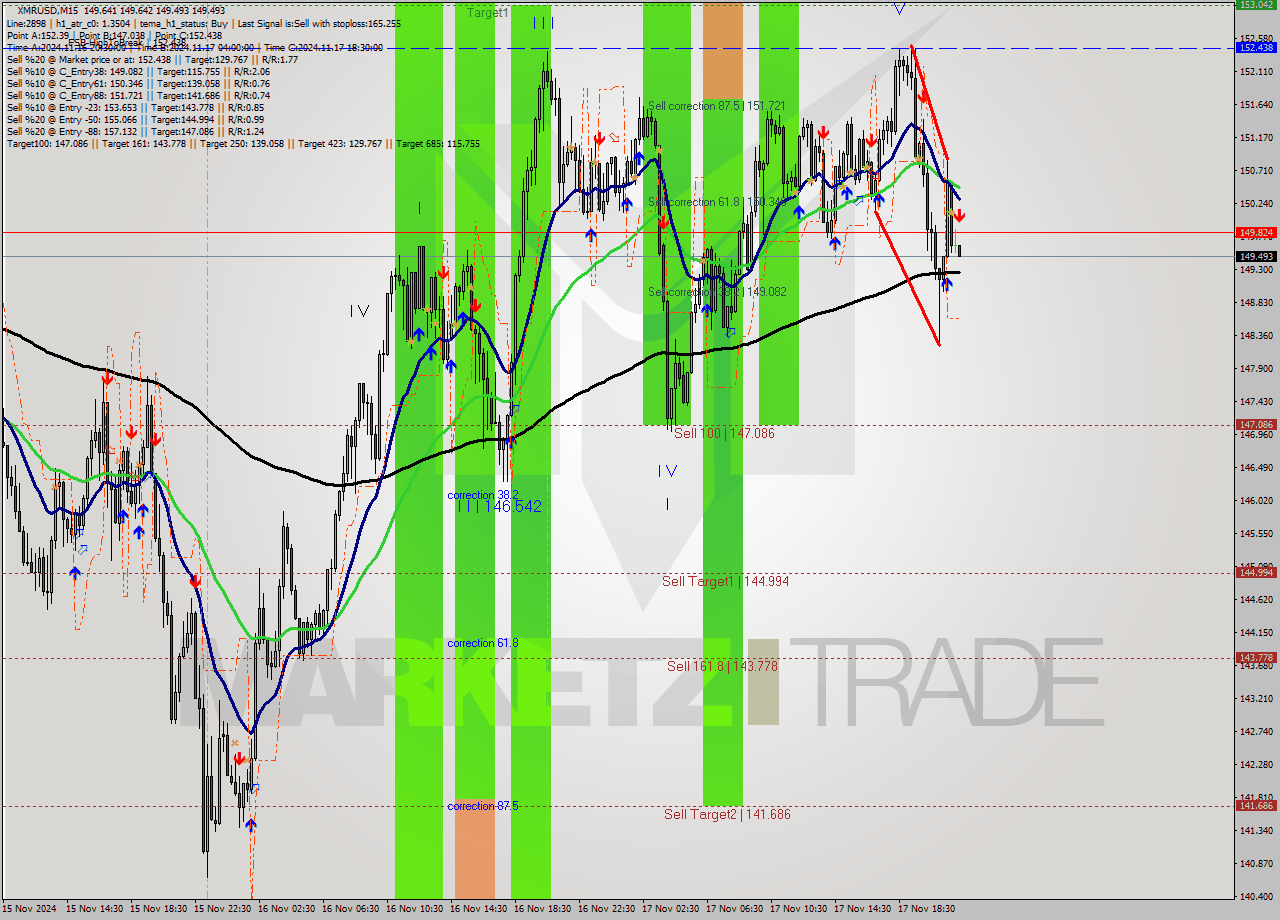Image resolution: width=1280 pixels, height=920 pixels.
Task: Click the 'Sell %10 @ C_Entry38: 149.082' line
Action: point(138,72)
